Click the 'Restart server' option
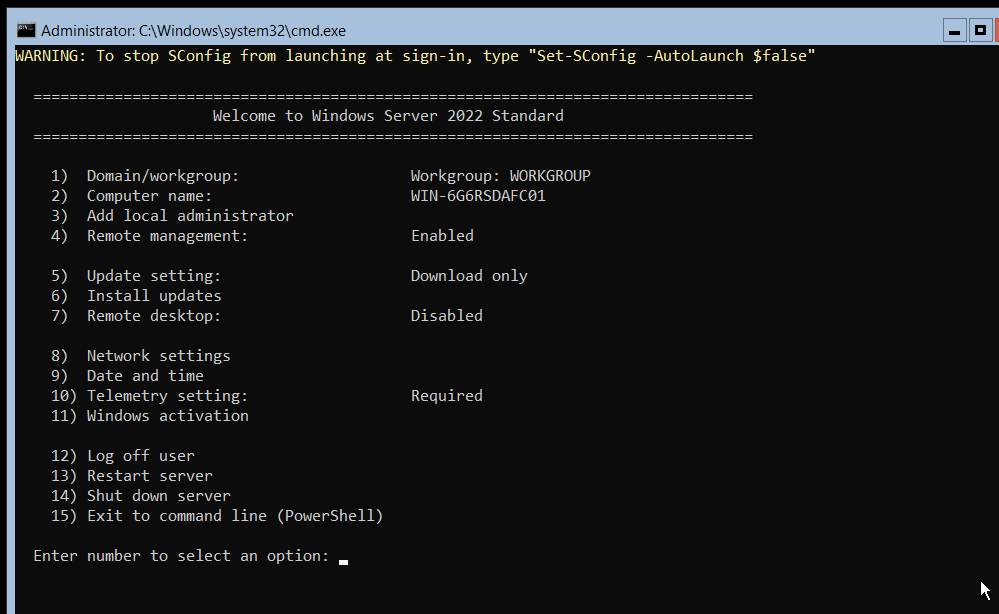This screenshot has width=999, height=614. tap(149, 476)
